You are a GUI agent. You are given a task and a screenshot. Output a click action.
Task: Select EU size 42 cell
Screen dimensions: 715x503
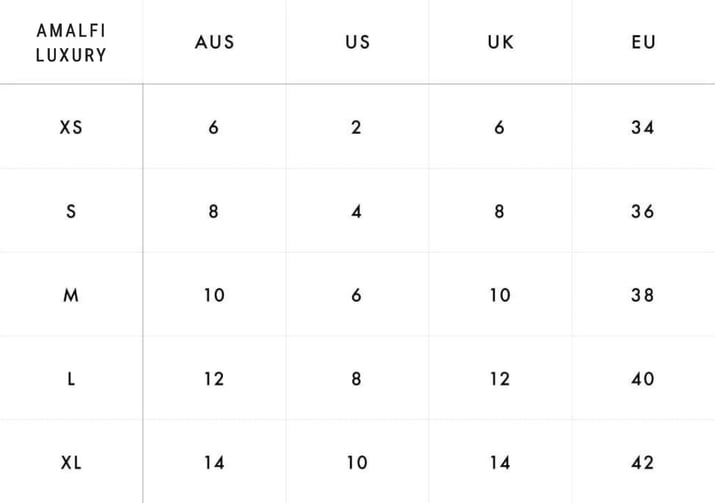click(643, 463)
